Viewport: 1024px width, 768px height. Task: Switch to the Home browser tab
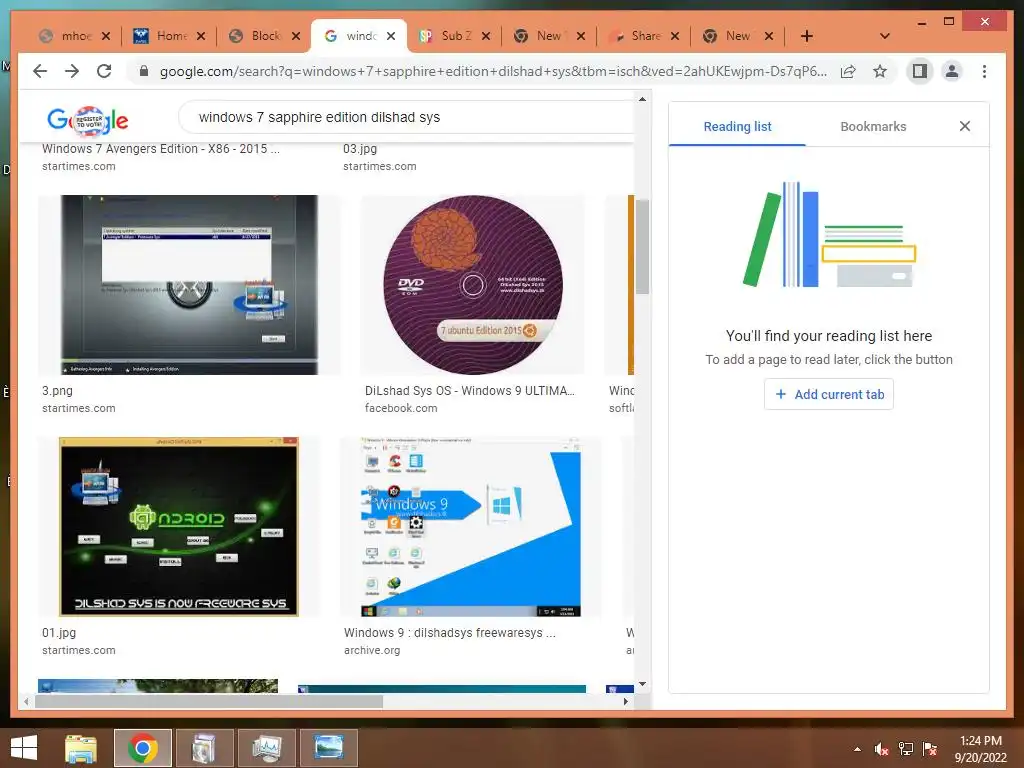tap(161, 36)
